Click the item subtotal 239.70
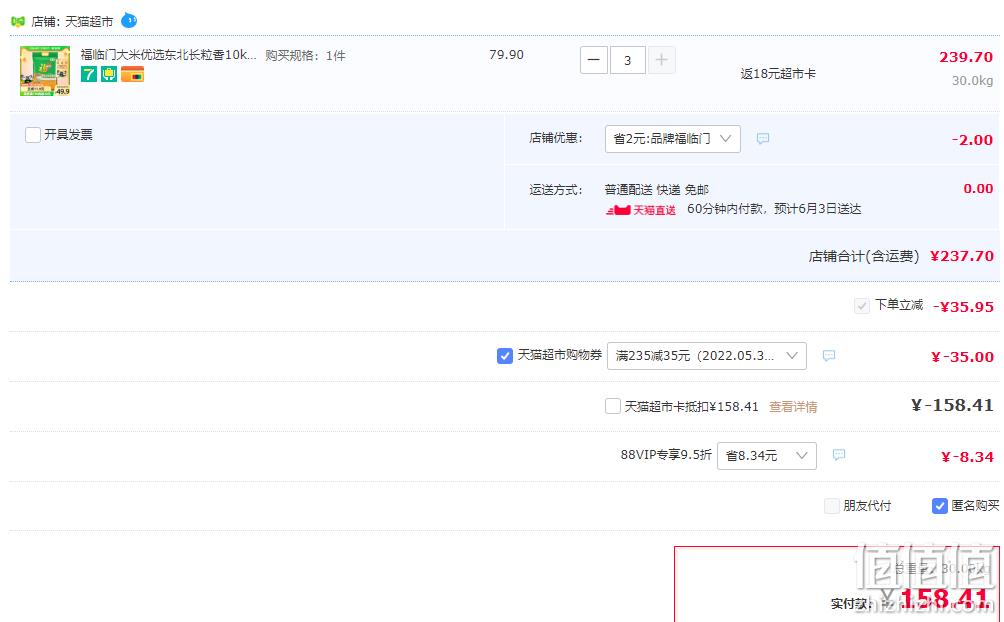 (x=966, y=57)
